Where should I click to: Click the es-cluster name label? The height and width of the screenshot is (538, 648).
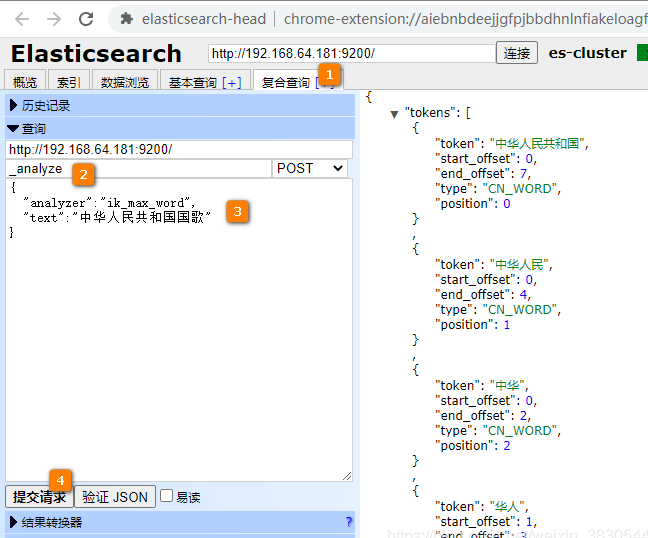(x=587, y=53)
